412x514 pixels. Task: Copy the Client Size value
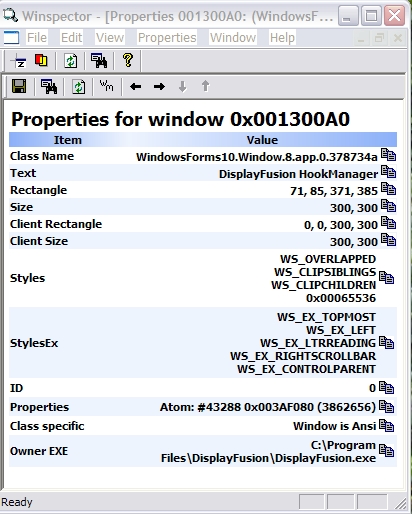388,240
